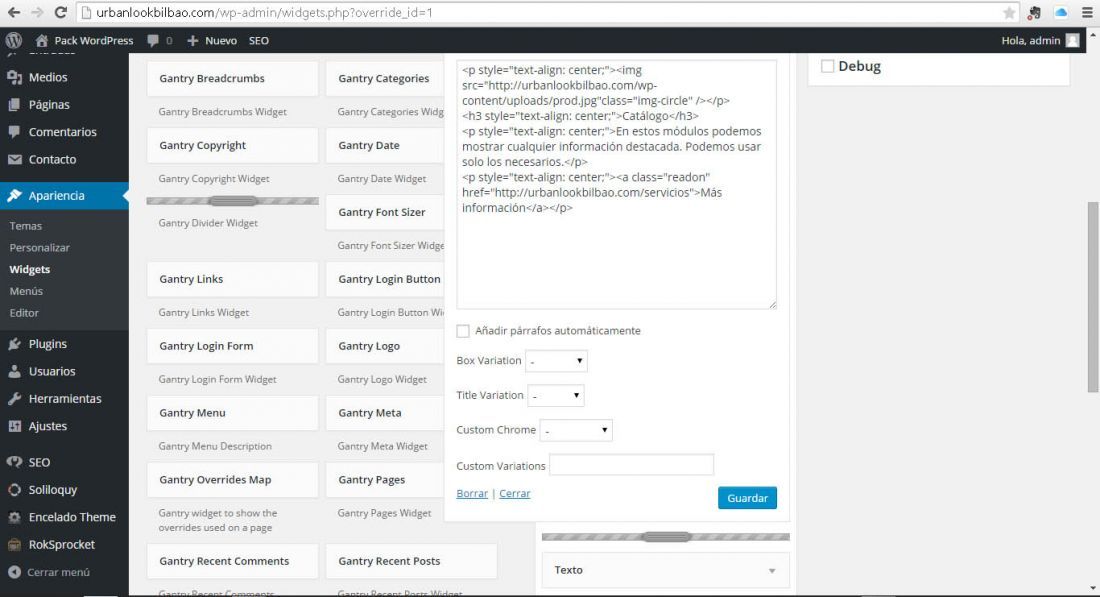1100x597 pixels.
Task: Select the Gantry Menu widget
Action: (232, 413)
